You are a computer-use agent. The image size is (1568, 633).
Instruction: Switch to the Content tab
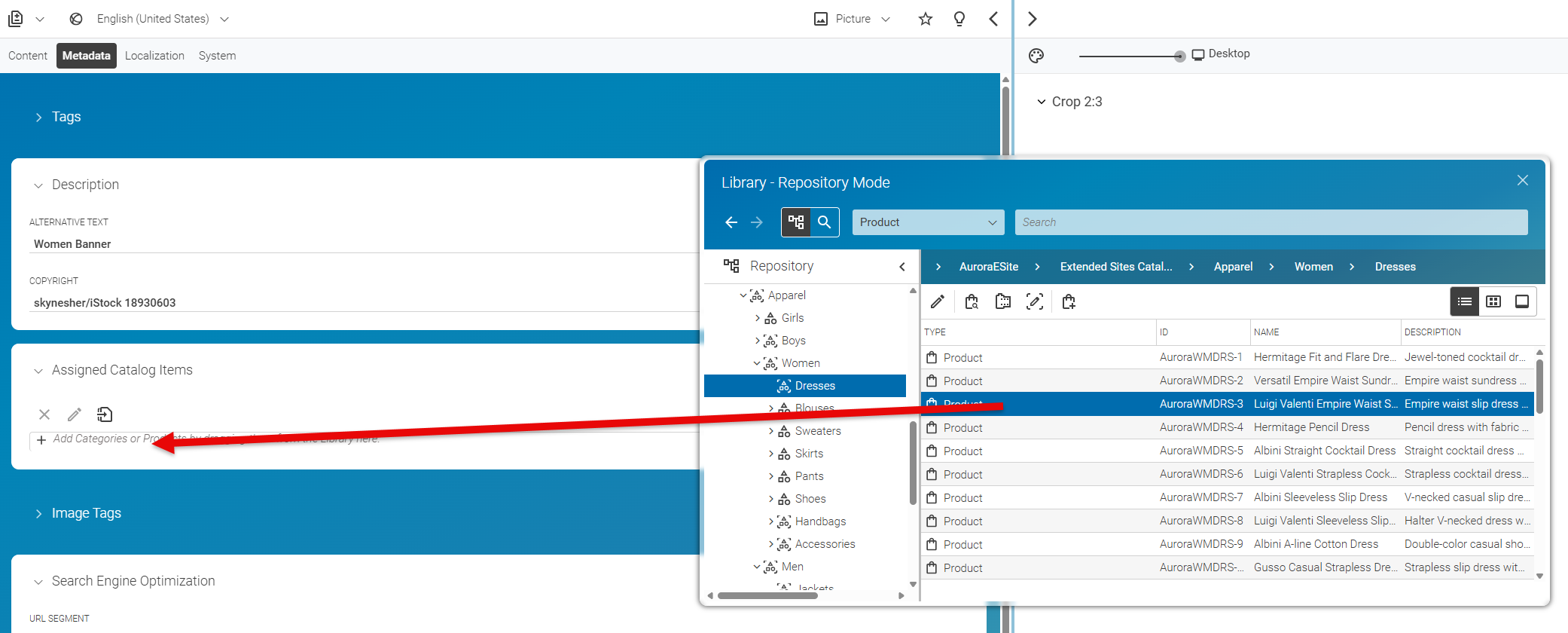[28, 56]
